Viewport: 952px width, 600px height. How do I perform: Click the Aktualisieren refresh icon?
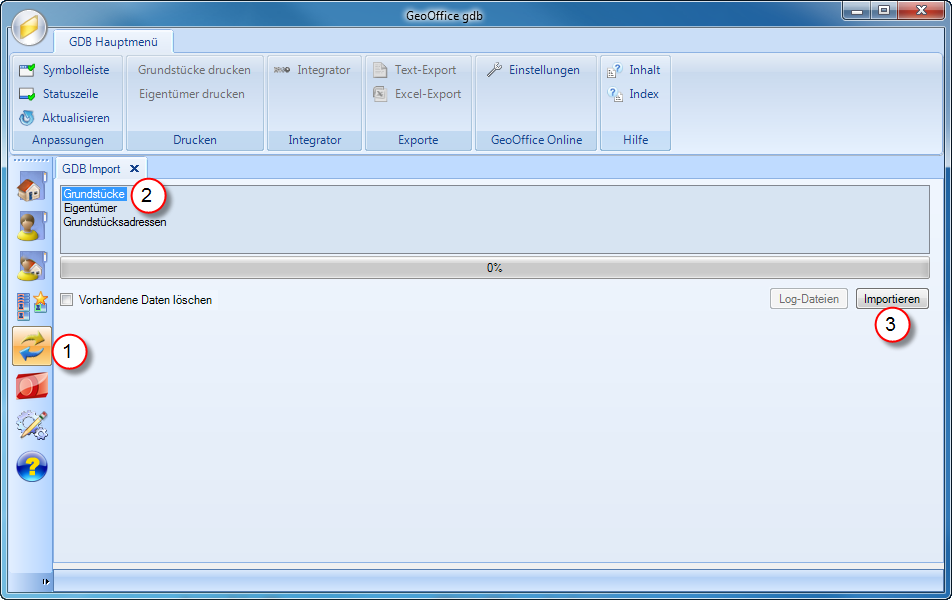pyautogui.click(x=65, y=117)
